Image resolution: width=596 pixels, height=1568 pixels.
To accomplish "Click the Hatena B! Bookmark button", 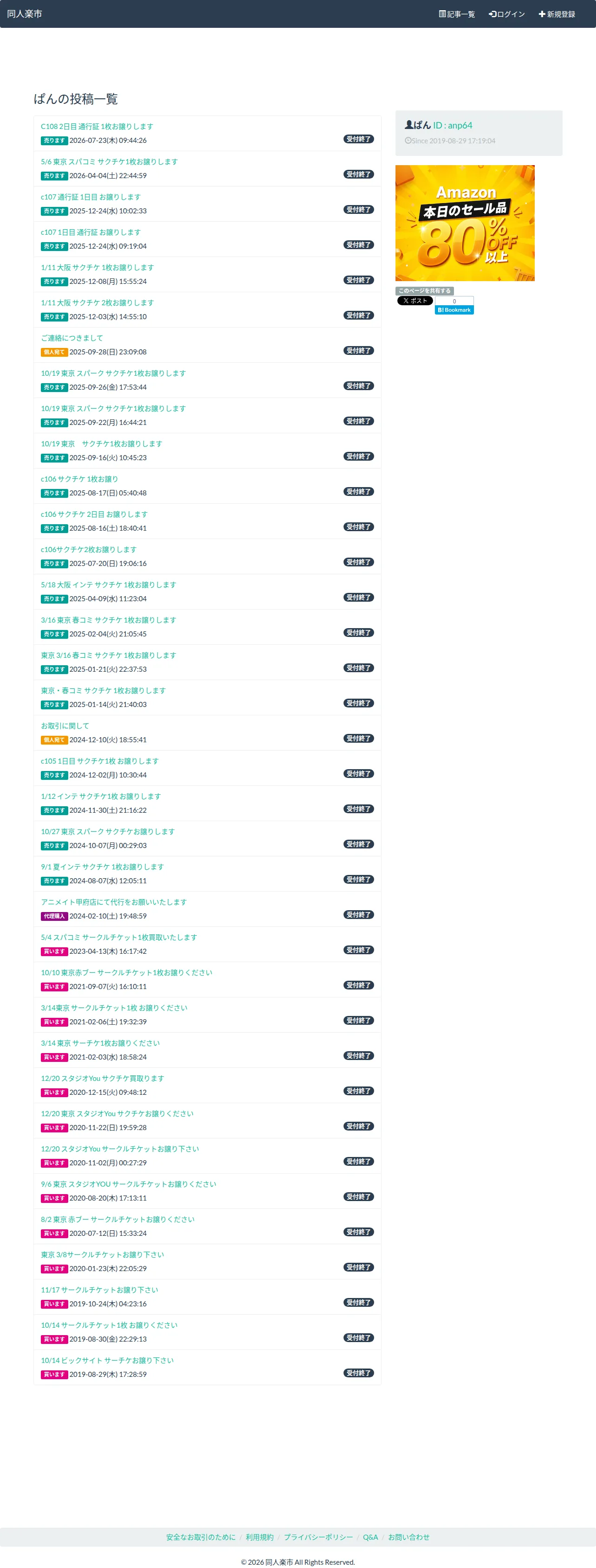I will (454, 310).
